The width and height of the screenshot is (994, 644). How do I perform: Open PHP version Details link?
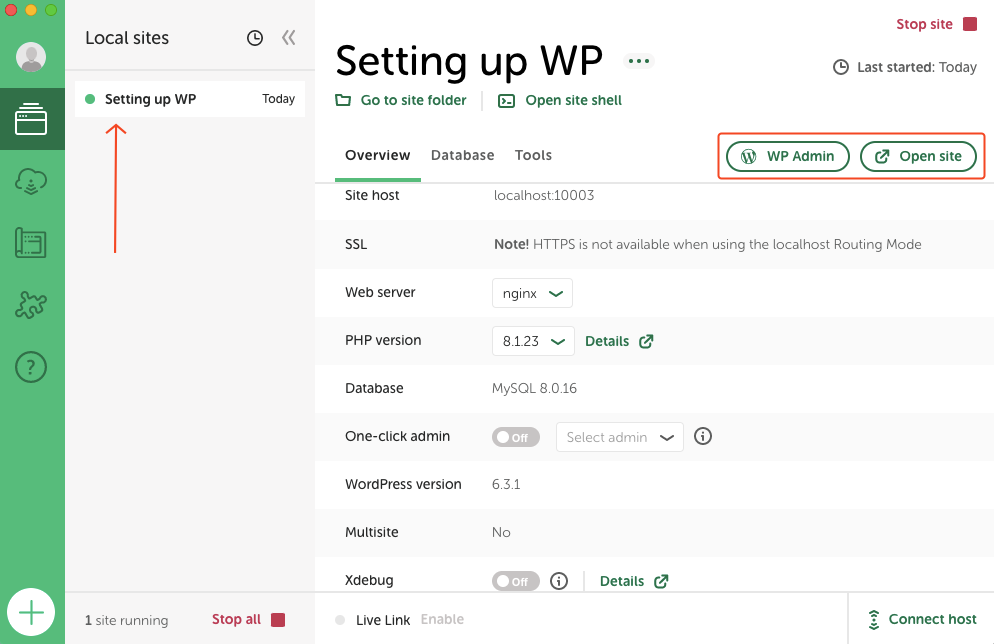(x=607, y=341)
